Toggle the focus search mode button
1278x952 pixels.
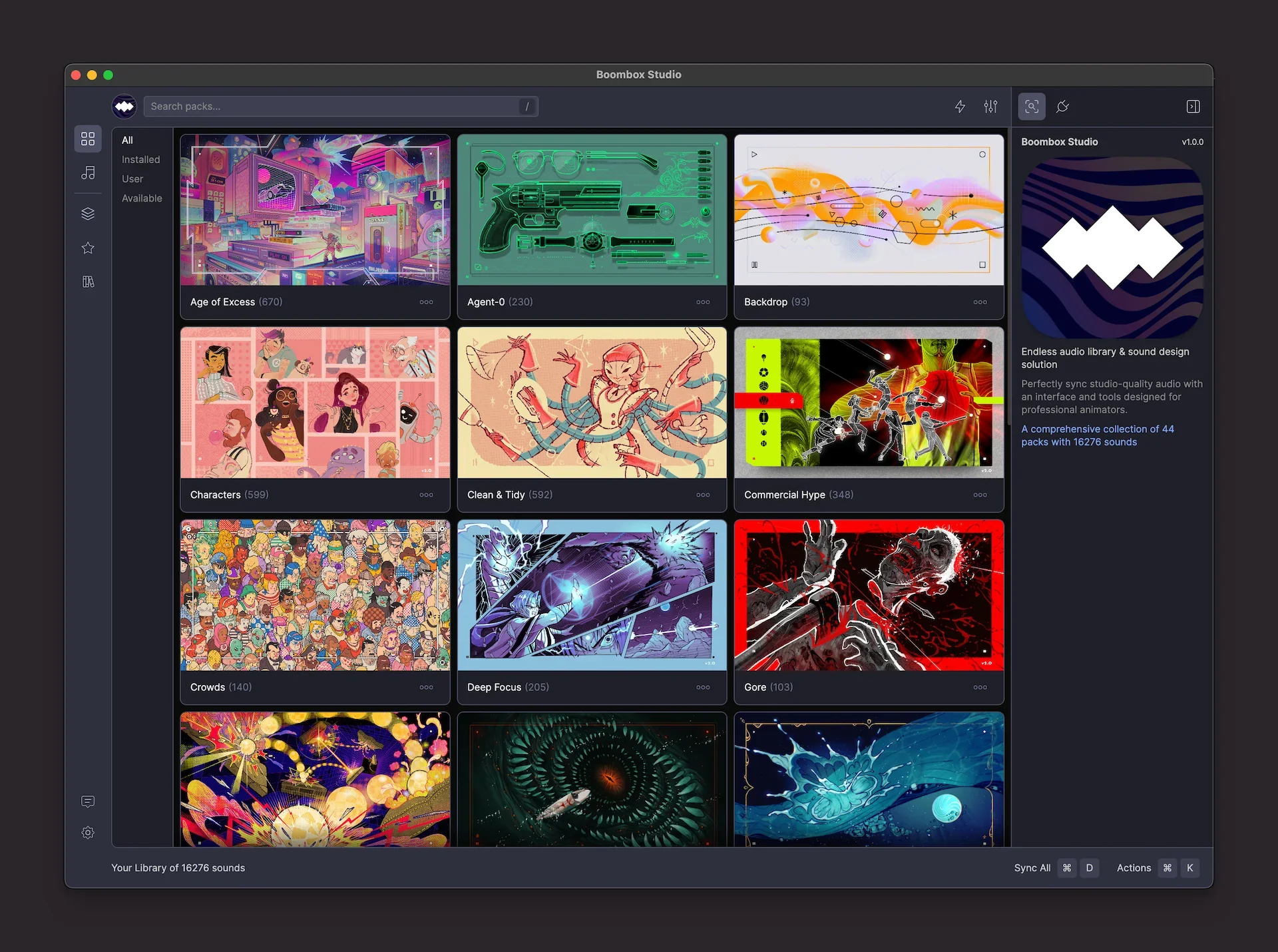[1031, 107]
